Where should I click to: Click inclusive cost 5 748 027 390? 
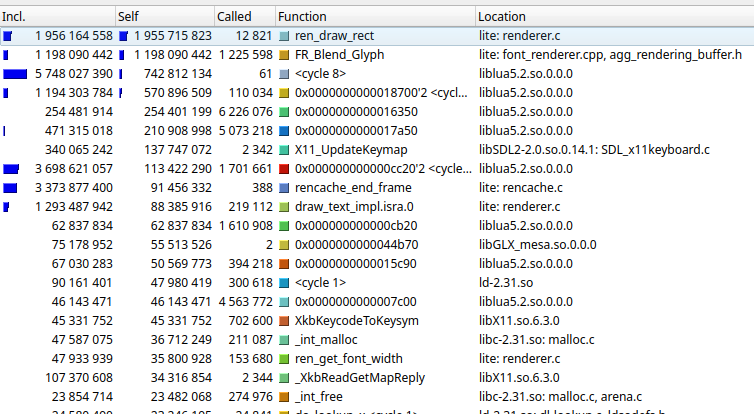tap(74, 74)
